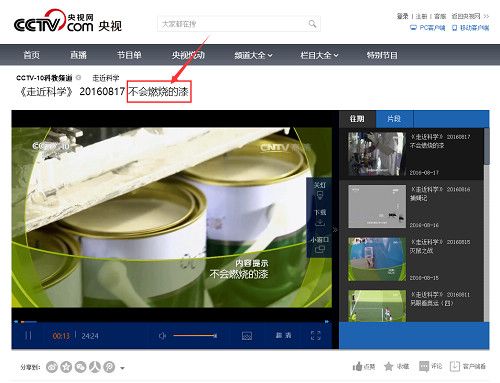This screenshot has width=500, height=383.
Task: Click the 注册 register link
Action: 421,16
